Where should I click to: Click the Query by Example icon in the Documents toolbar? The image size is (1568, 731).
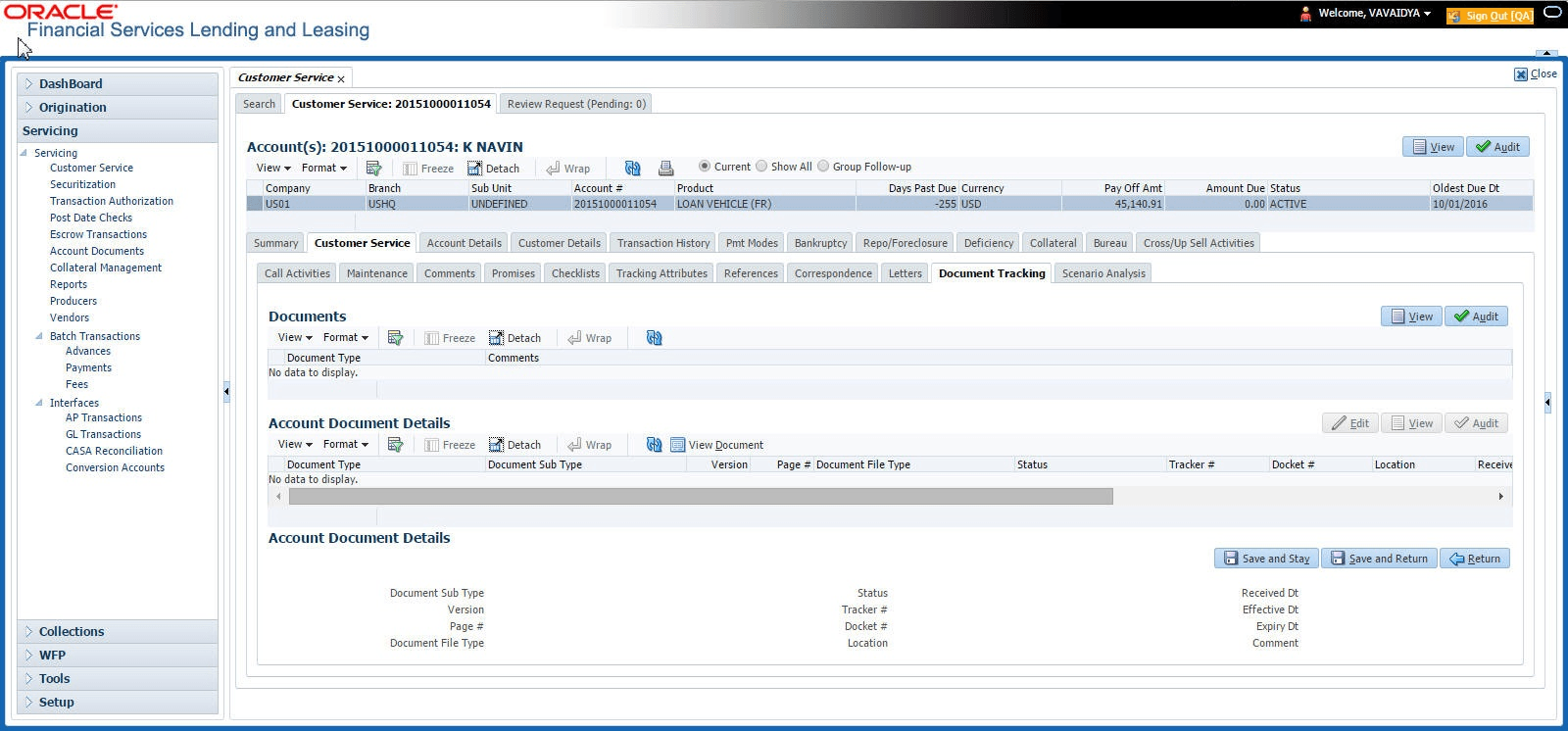395,337
